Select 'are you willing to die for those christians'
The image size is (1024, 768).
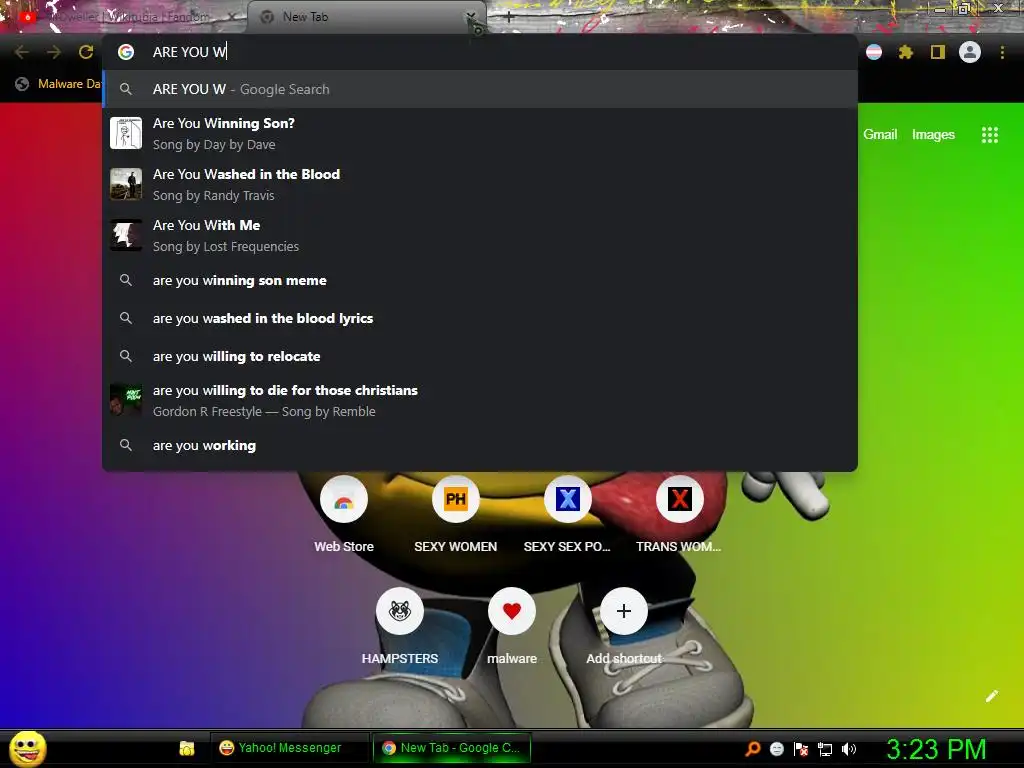(x=480, y=400)
